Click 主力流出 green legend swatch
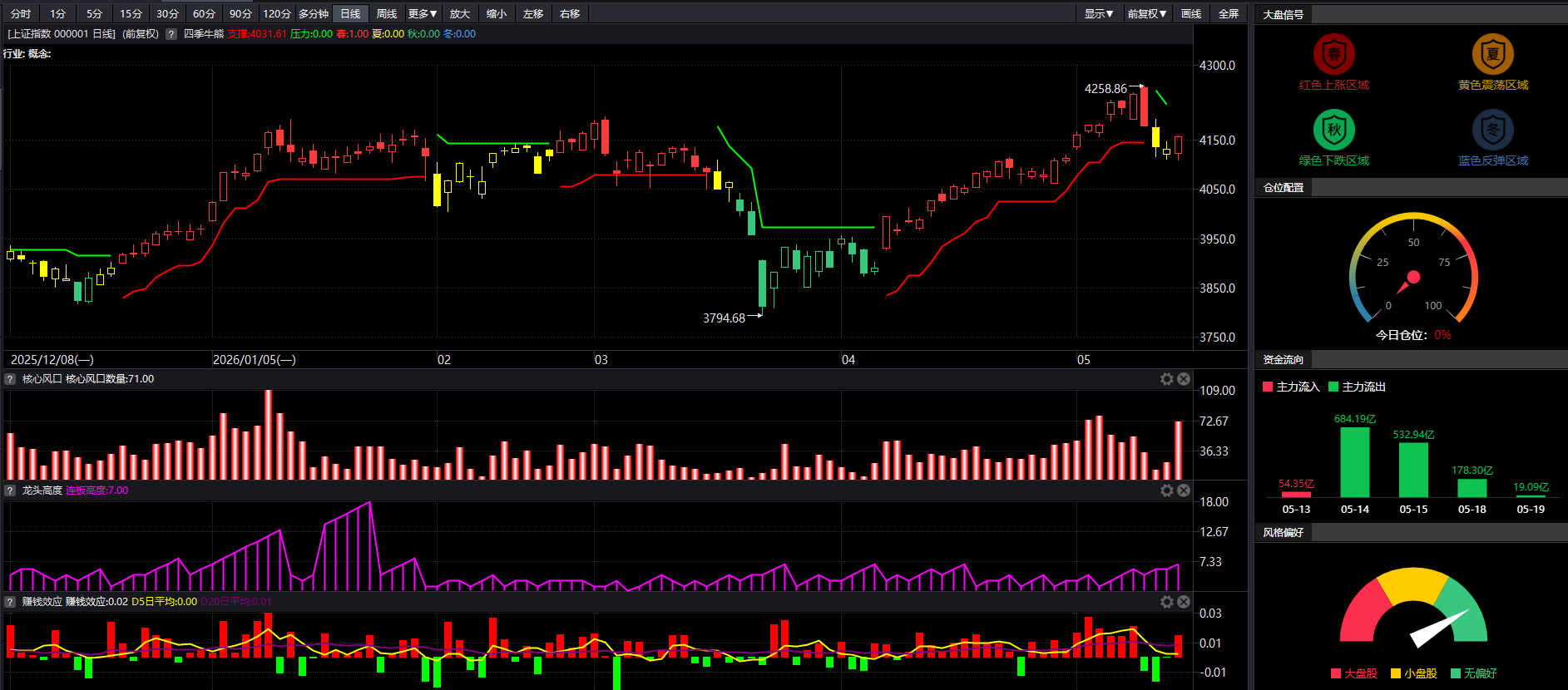 point(1333,387)
